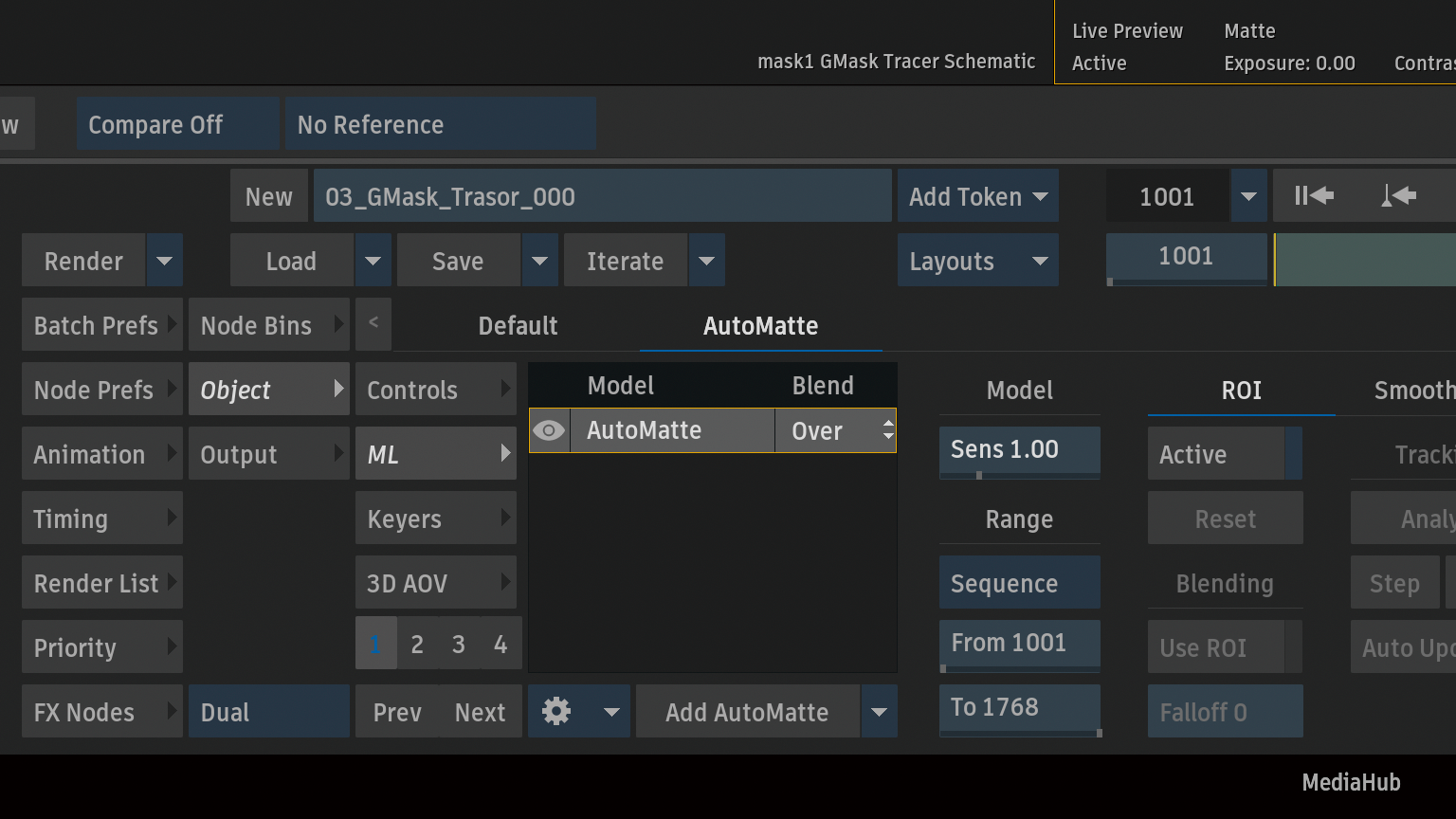Viewport: 1456px width, 819px height.
Task: Click the previous keyframe icon
Action: 1398,196
